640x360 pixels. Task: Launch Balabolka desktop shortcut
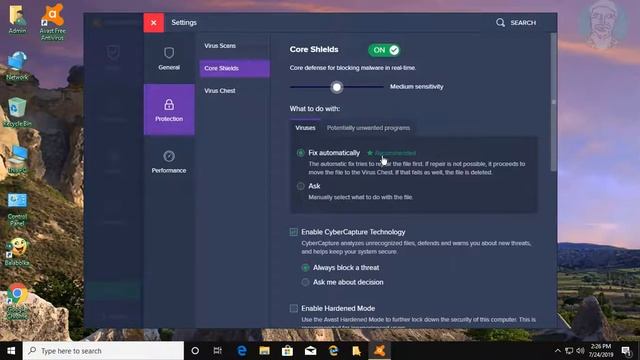(17, 252)
